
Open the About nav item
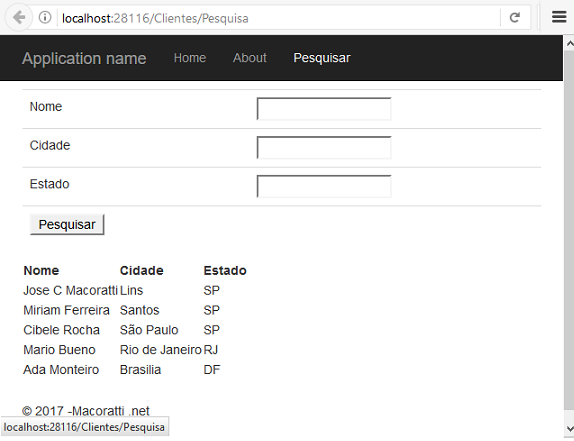(x=250, y=58)
